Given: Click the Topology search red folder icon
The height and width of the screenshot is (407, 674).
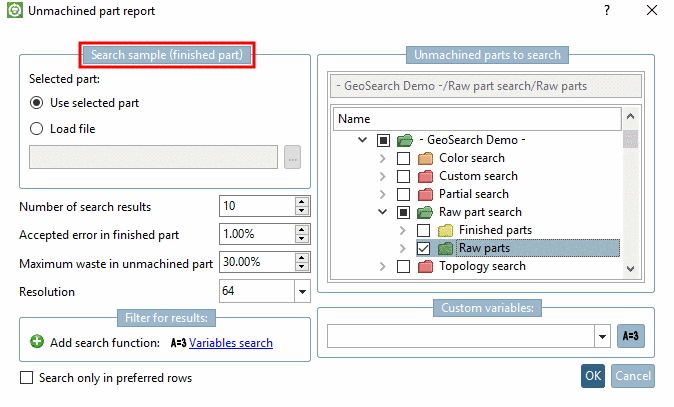Looking at the screenshot, I should point(425,266).
